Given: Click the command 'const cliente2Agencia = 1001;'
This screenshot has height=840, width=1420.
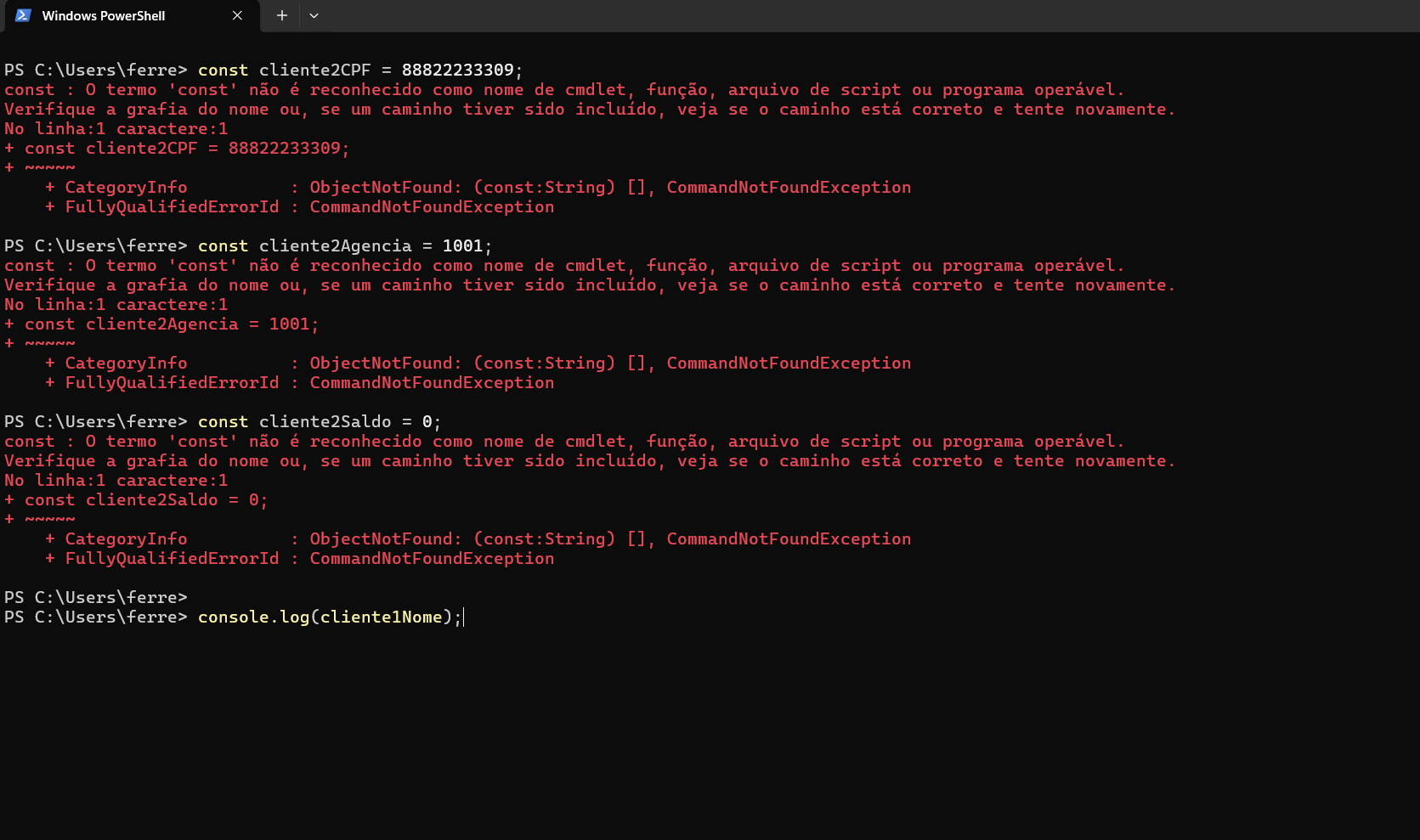Looking at the screenshot, I should 345,246.
